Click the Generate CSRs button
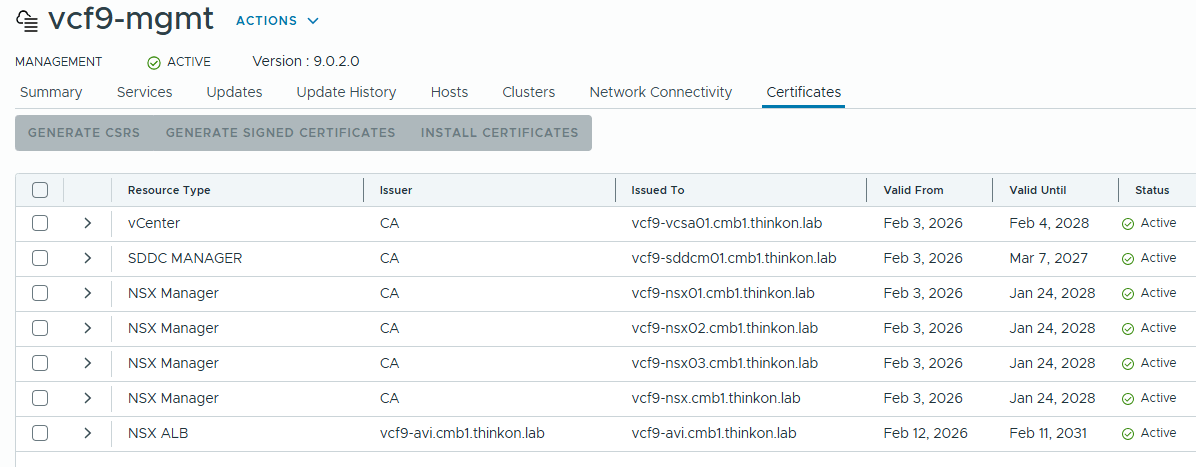 tap(84, 133)
